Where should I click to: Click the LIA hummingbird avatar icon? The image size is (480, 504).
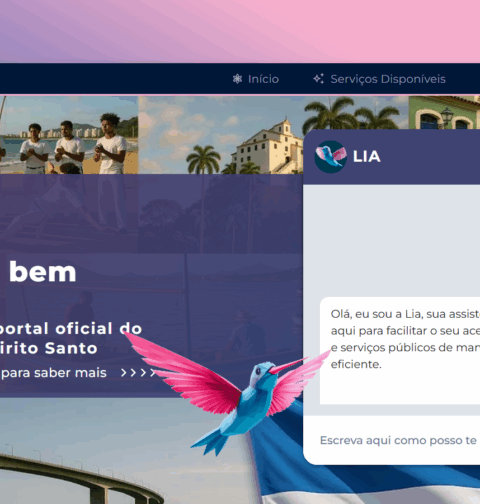[330, 157]
